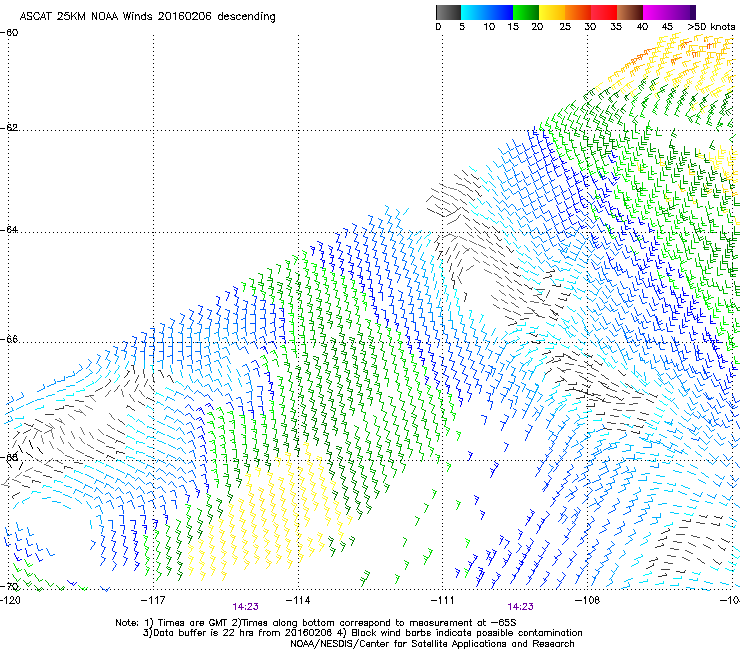This screenshot has width=740, height=650.
Task: Click the '-64' latitude label
Action: click(x=9, y=230)
